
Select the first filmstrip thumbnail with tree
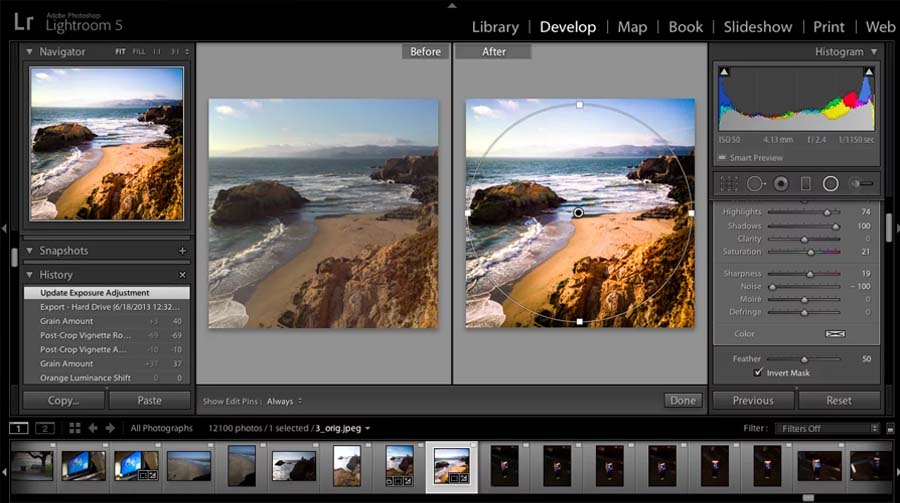[x=32, y=466]
